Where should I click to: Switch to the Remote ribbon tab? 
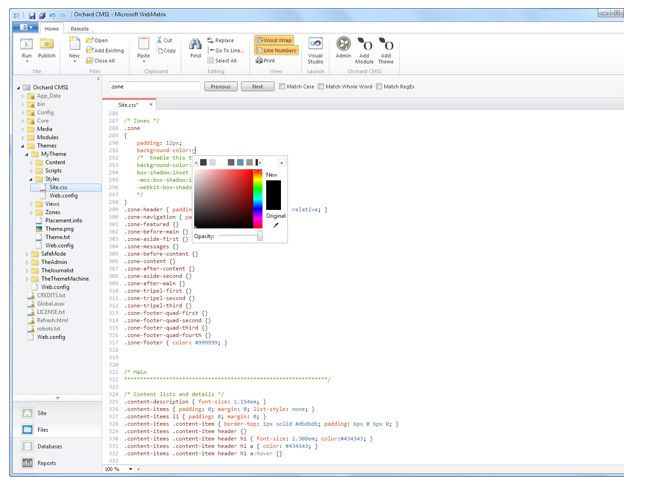coord(80,29)
